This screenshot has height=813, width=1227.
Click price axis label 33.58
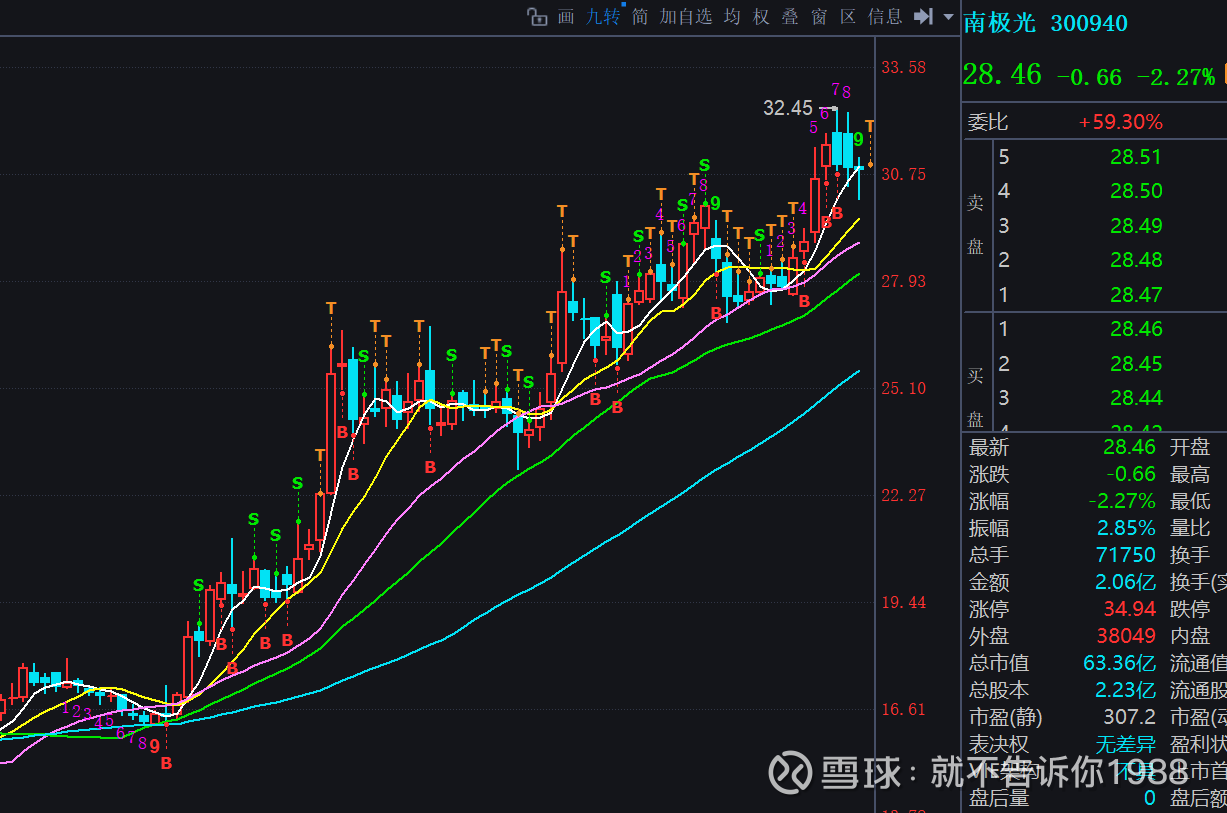pos(903,68)
